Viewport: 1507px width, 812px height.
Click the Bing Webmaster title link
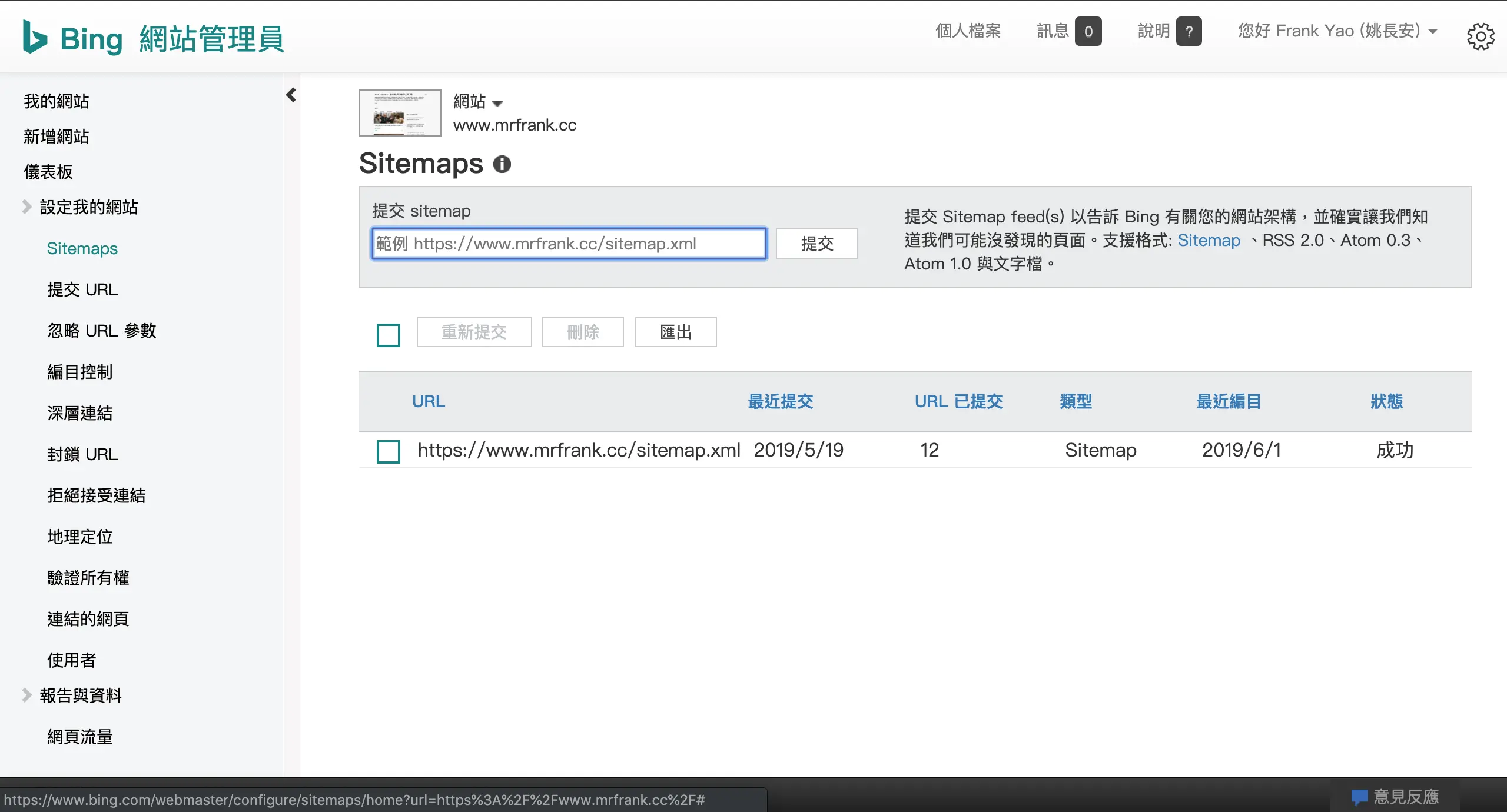pos(172,39)
